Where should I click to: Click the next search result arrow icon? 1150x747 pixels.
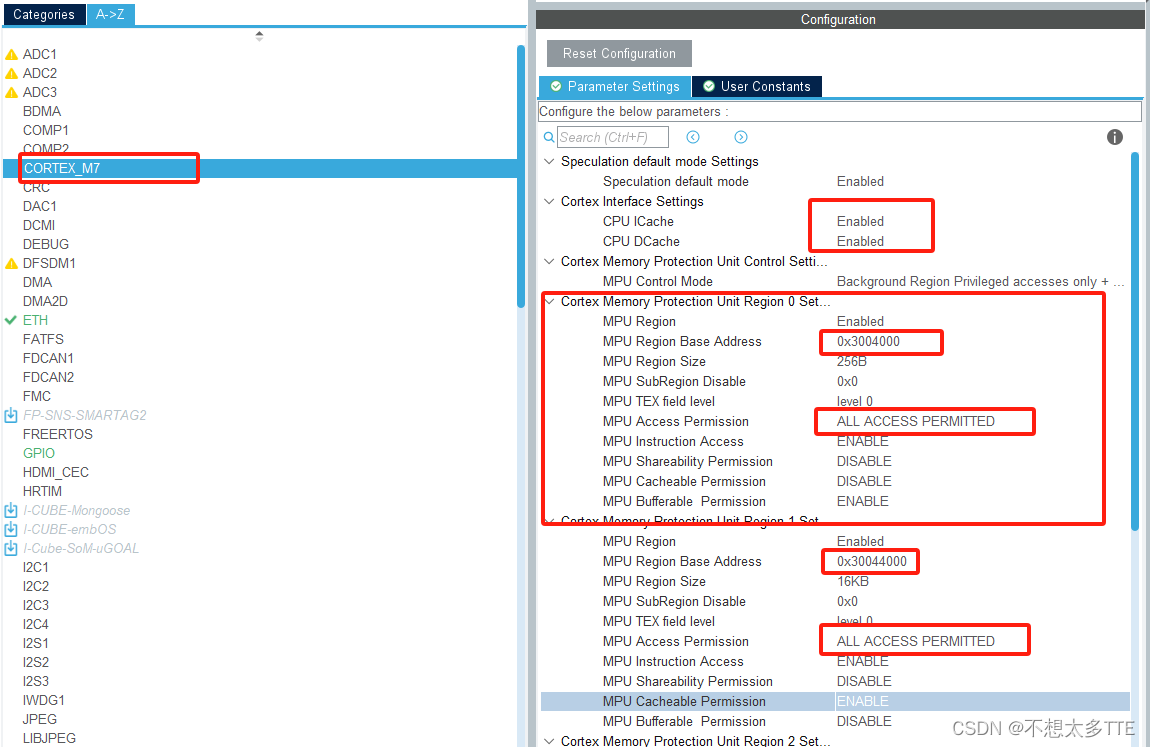[x=741, y=136]
